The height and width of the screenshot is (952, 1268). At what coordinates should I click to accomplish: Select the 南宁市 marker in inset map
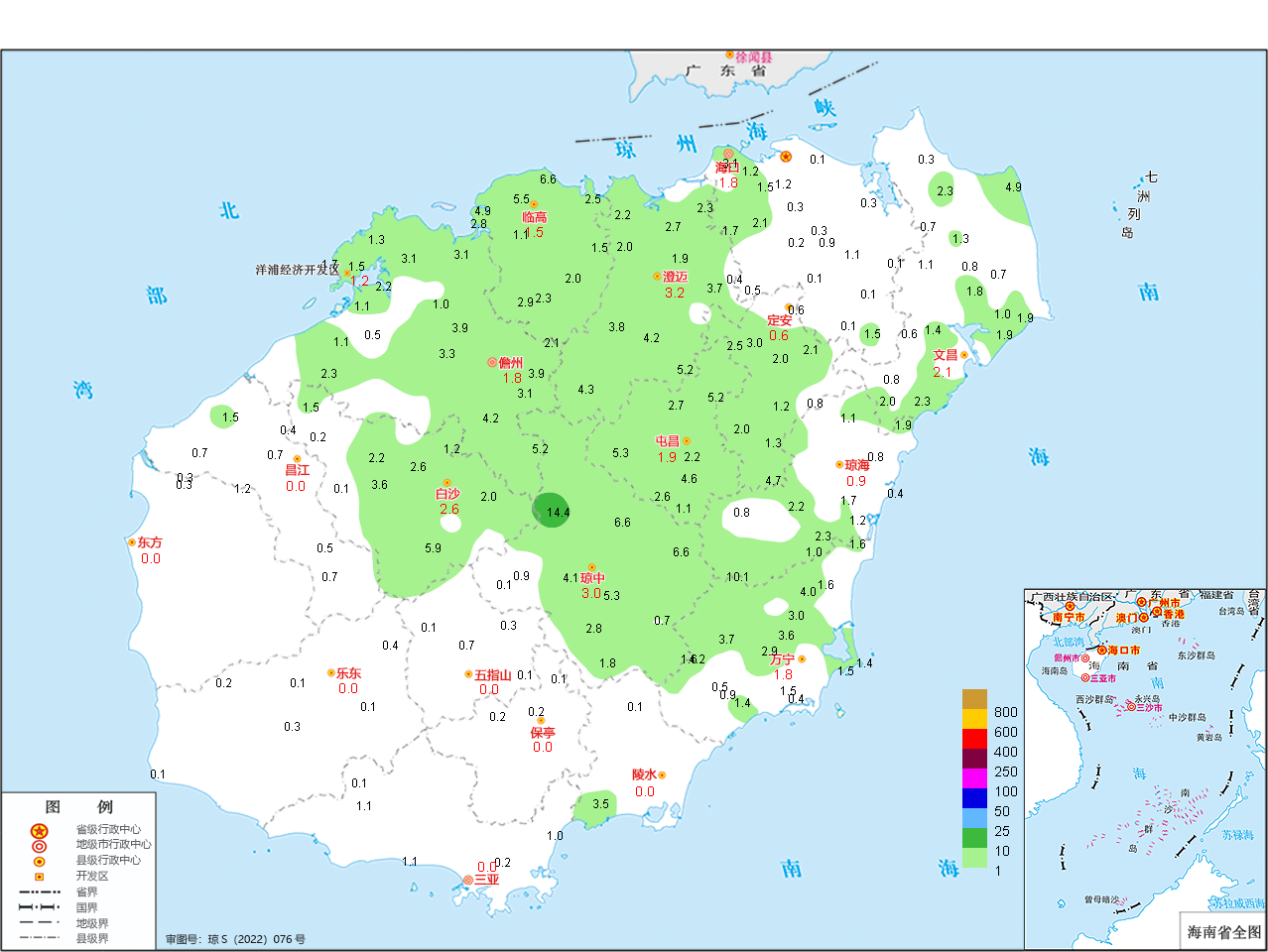click(x=1070, y=606)
